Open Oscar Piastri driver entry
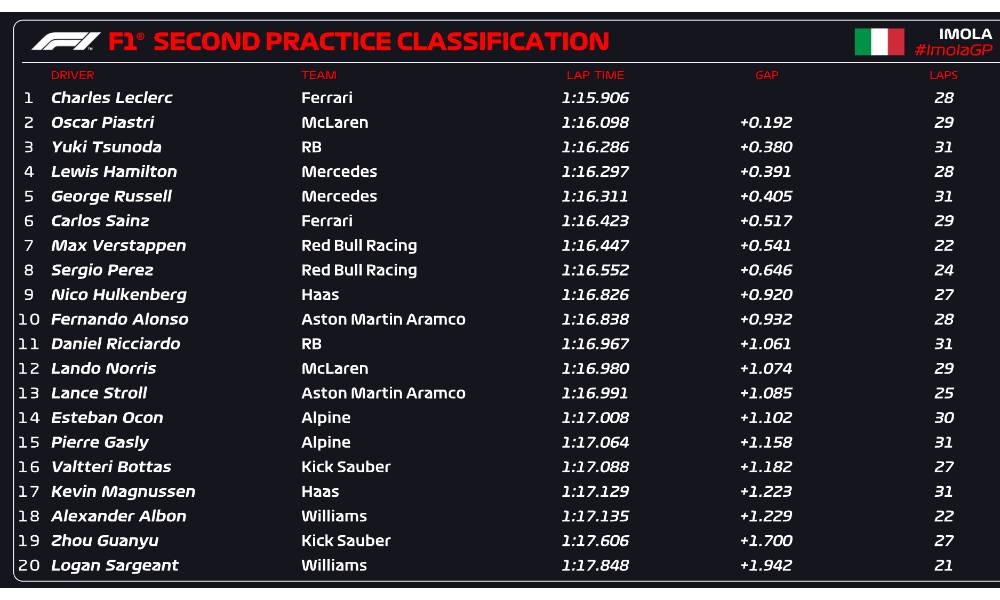Screen dimensions: 1000x600 [x=103, y=123]
